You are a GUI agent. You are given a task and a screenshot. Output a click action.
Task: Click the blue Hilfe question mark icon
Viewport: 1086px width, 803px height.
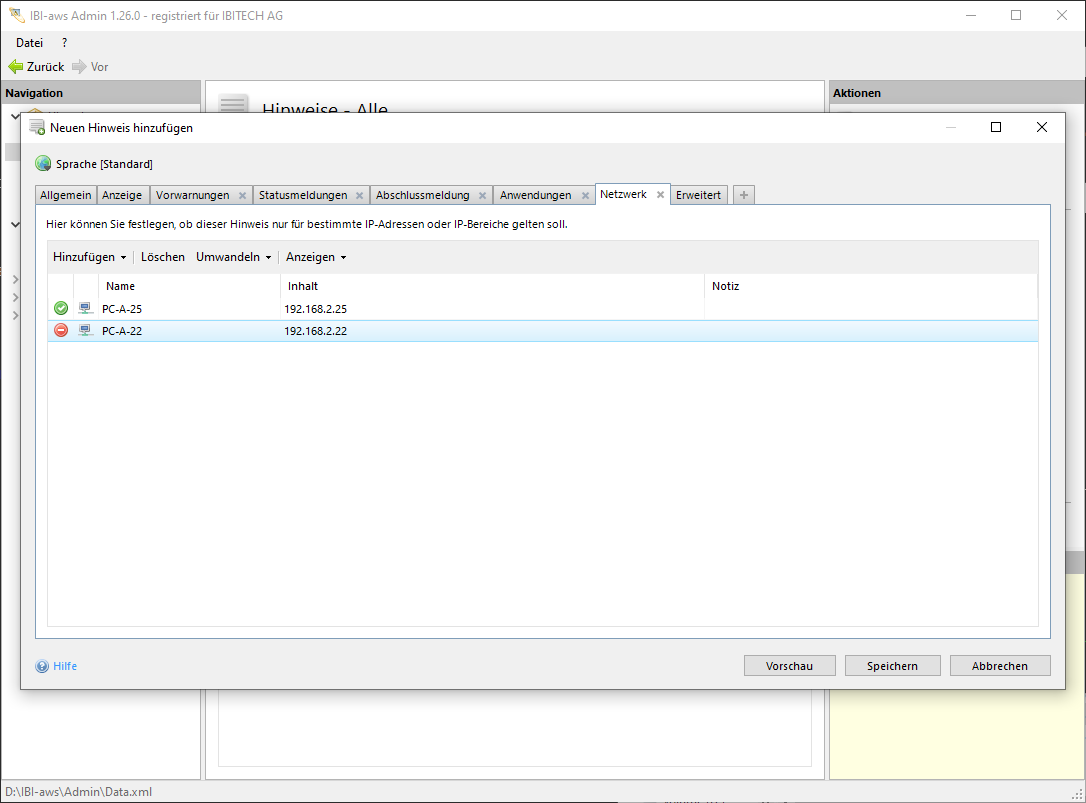42,666
